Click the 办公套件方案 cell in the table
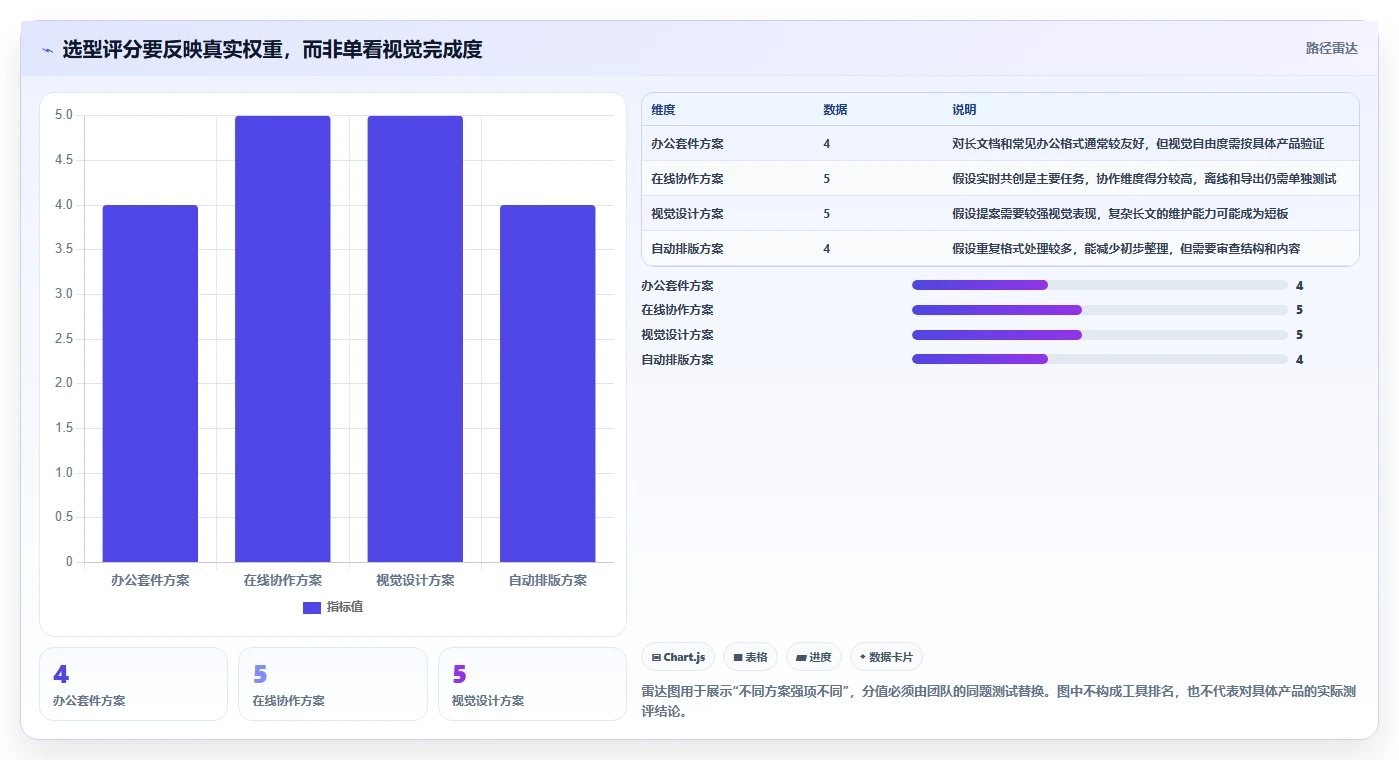 point(687,144)
